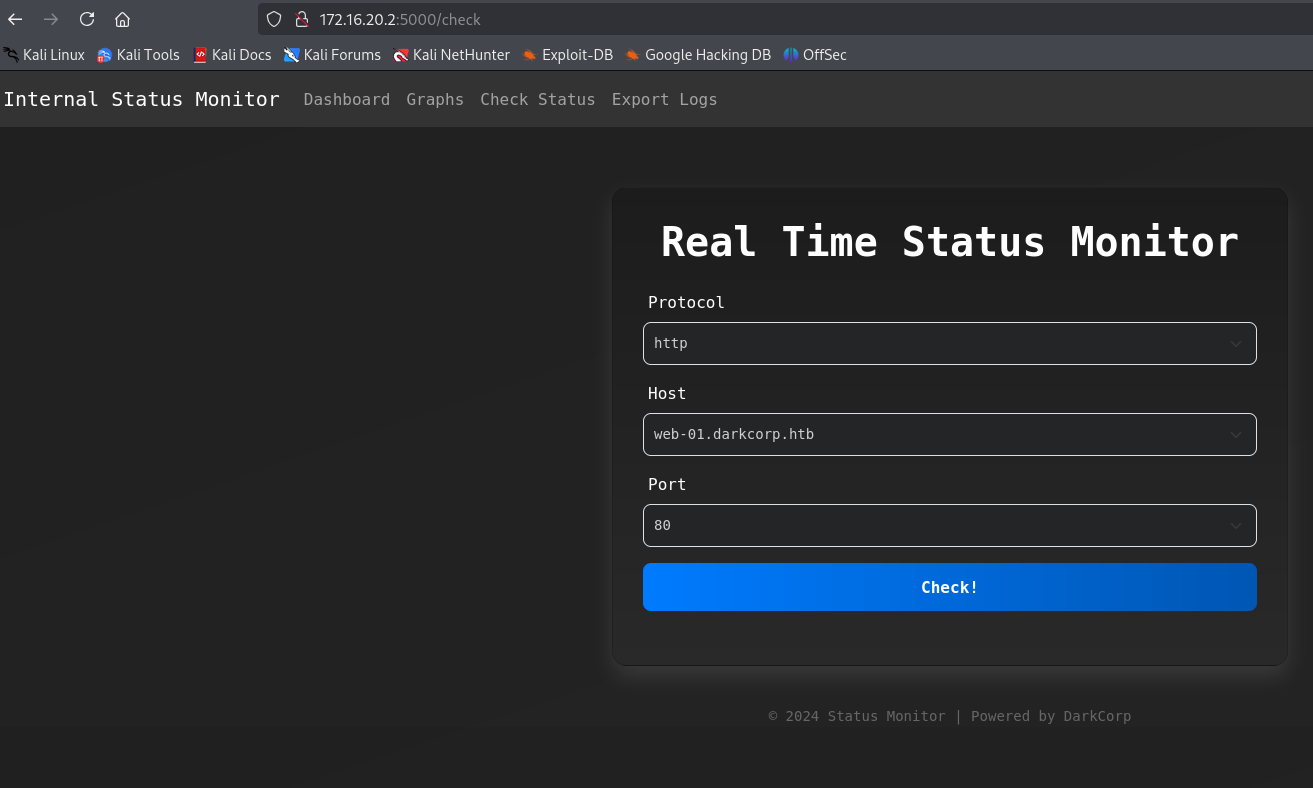The width and height of the screenshot is (1313, 788).
Task: Go to browser home page
Action: click(122, 19)
